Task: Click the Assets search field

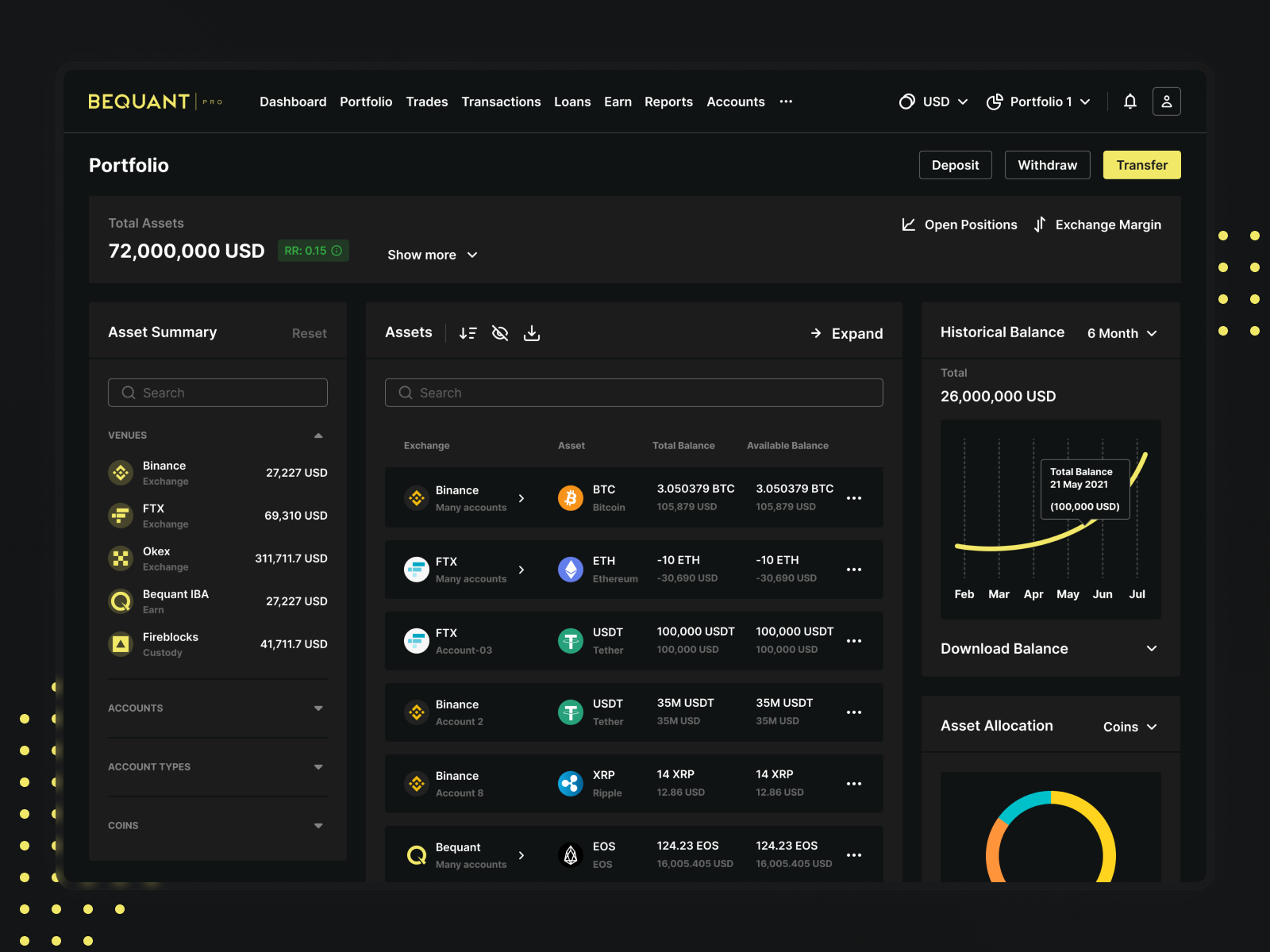Action: (x=634, y=393)
